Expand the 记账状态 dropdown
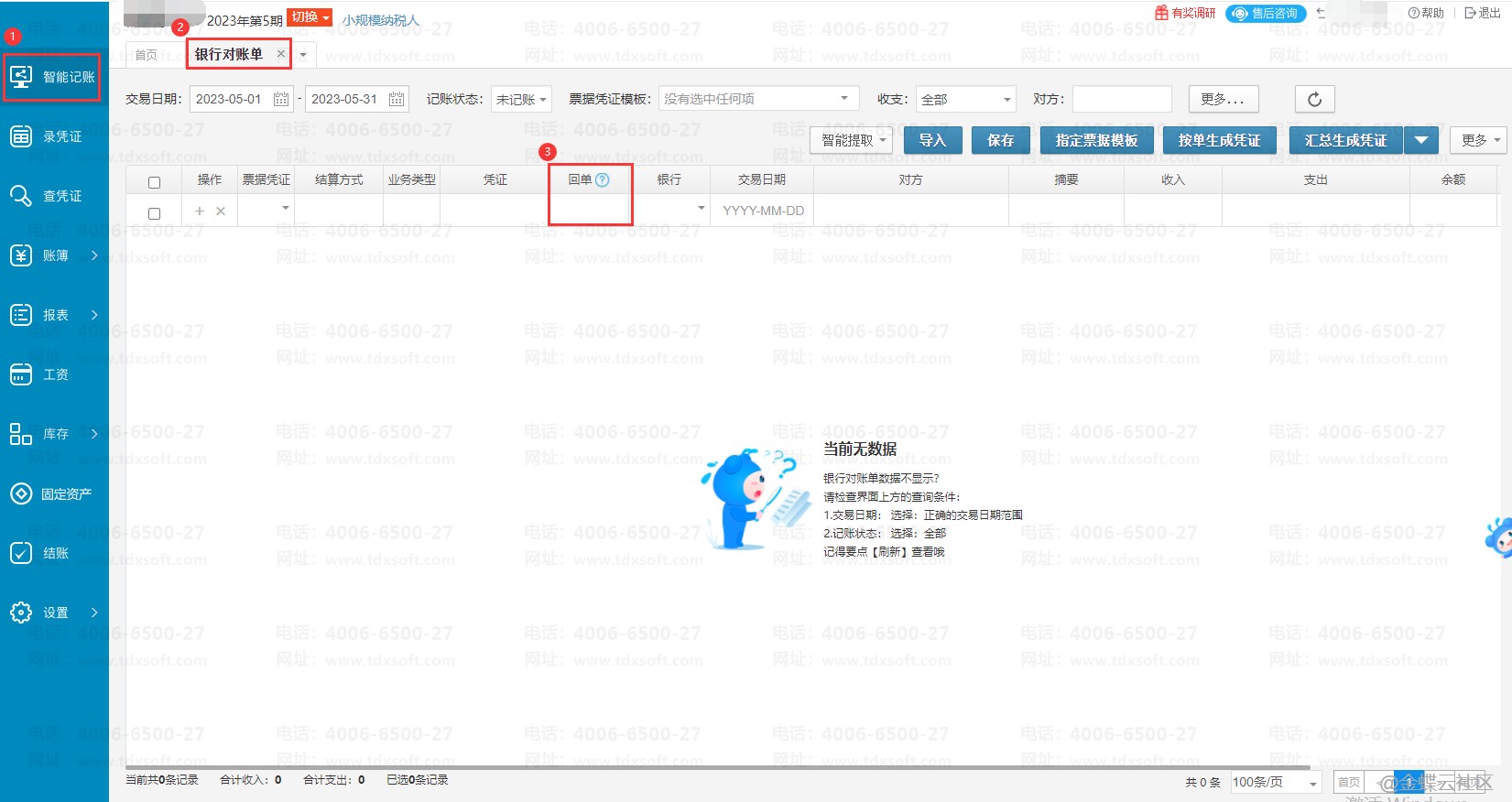Image resolution: width=1512 pixels, height=802 pixels. pos(521,99)
